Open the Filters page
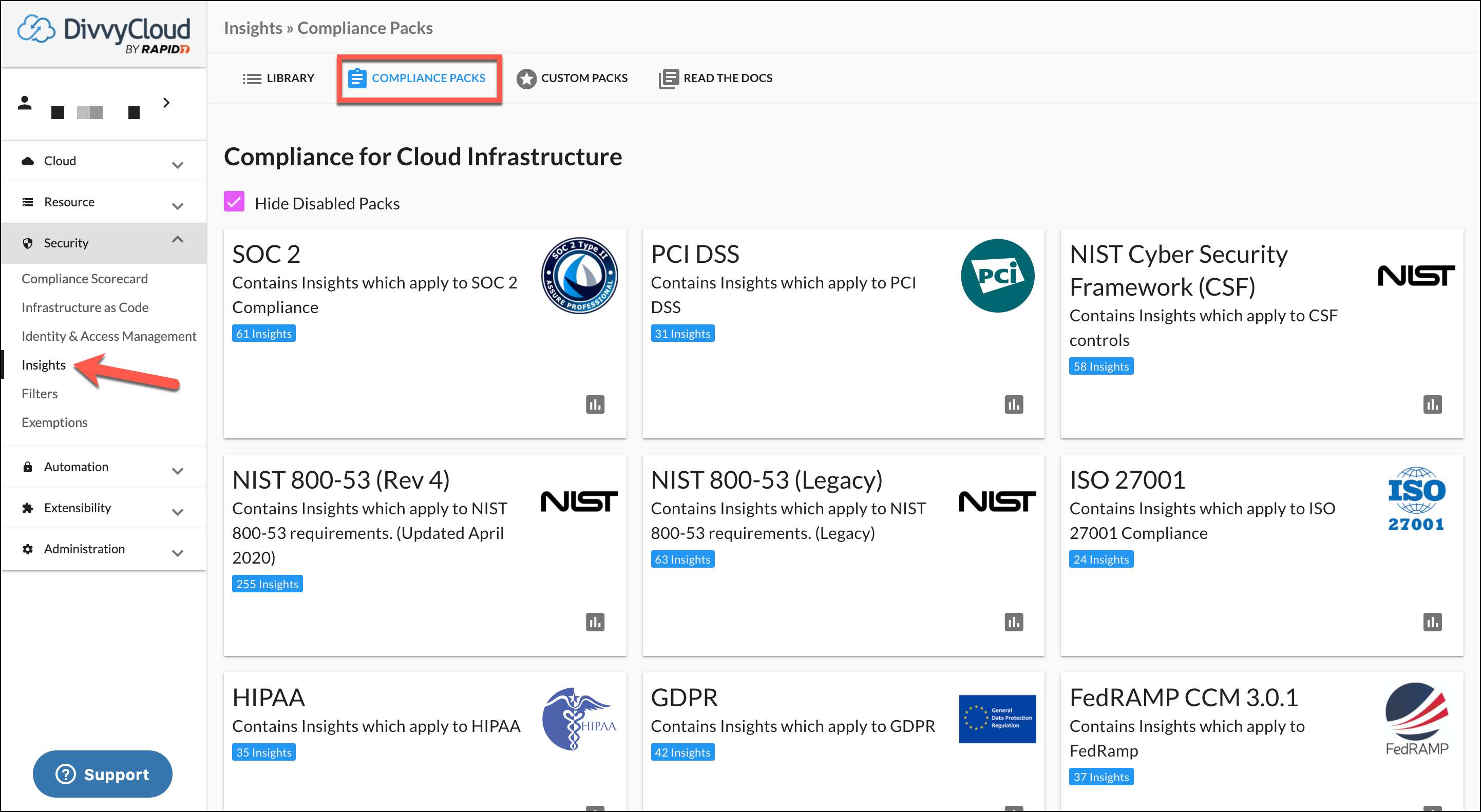Viewport: 1481px width, 812px height. (40, 394)
